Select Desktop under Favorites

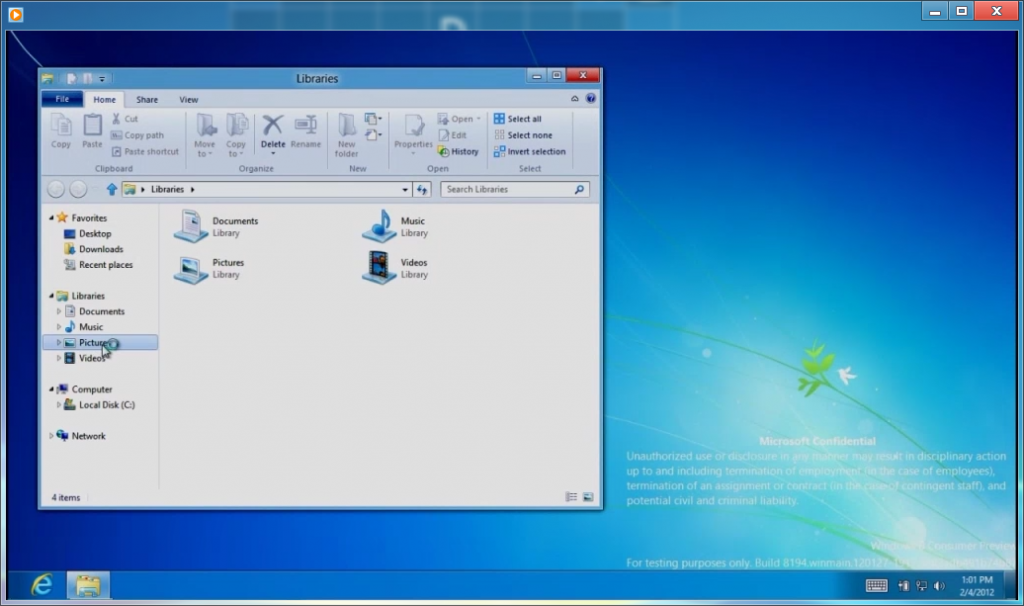[88, 234]
